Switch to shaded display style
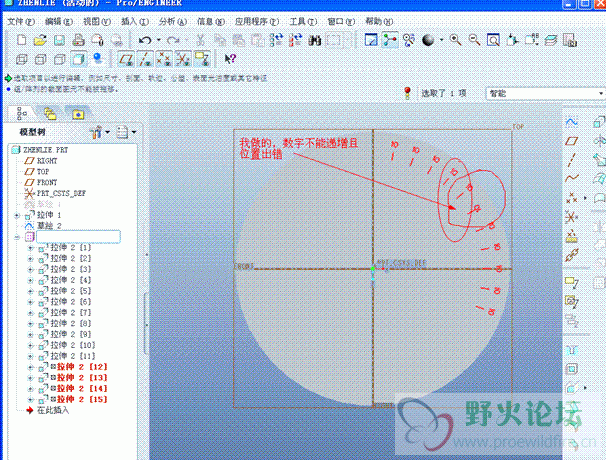Viewport: 606px width, 460px height. coord(78,59)
